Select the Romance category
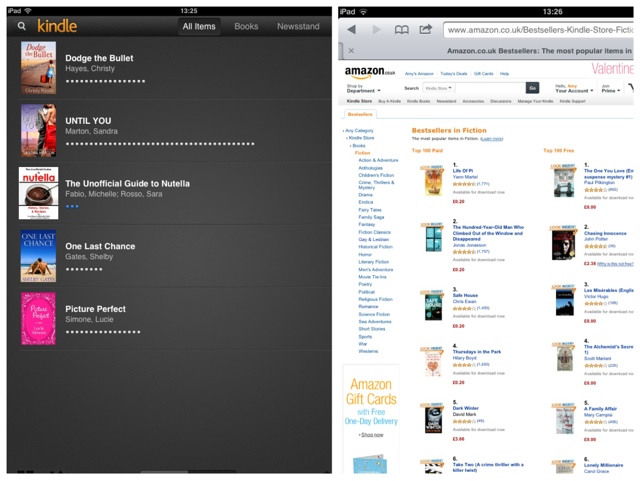 click(368, 306)
